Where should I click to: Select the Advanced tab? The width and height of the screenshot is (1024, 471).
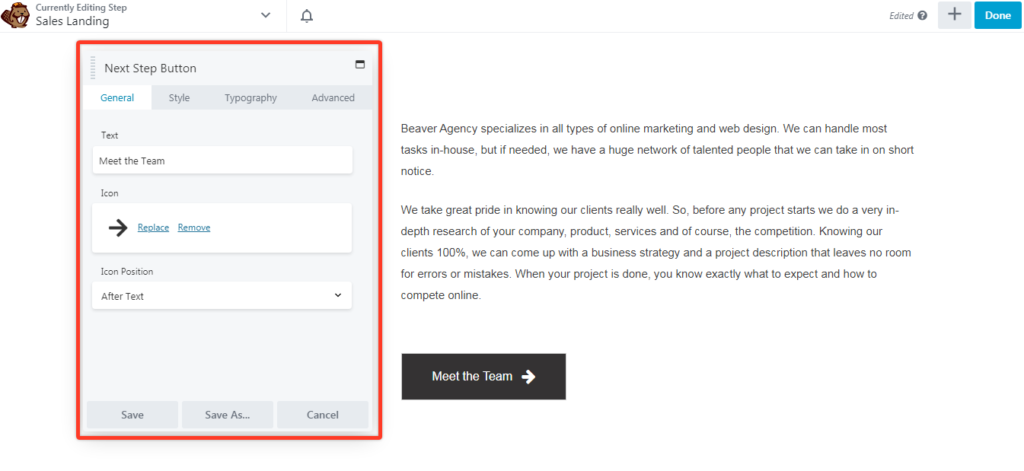click(333, 98)
